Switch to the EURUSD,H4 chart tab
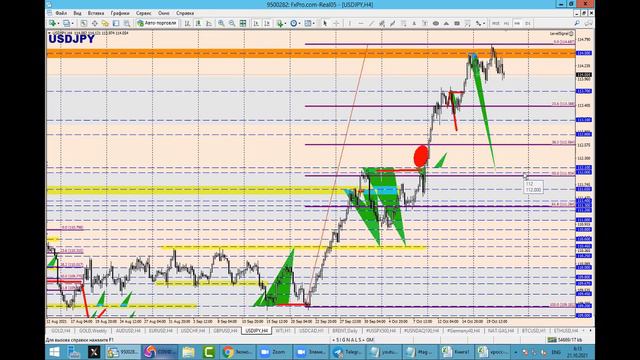Viewport: 640px width, 360px height. tap(160, 331)
